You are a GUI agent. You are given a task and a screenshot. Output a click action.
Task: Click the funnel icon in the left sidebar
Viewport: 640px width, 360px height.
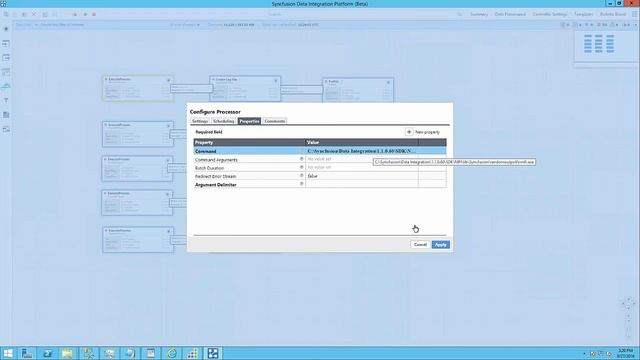tap(6, 100)
